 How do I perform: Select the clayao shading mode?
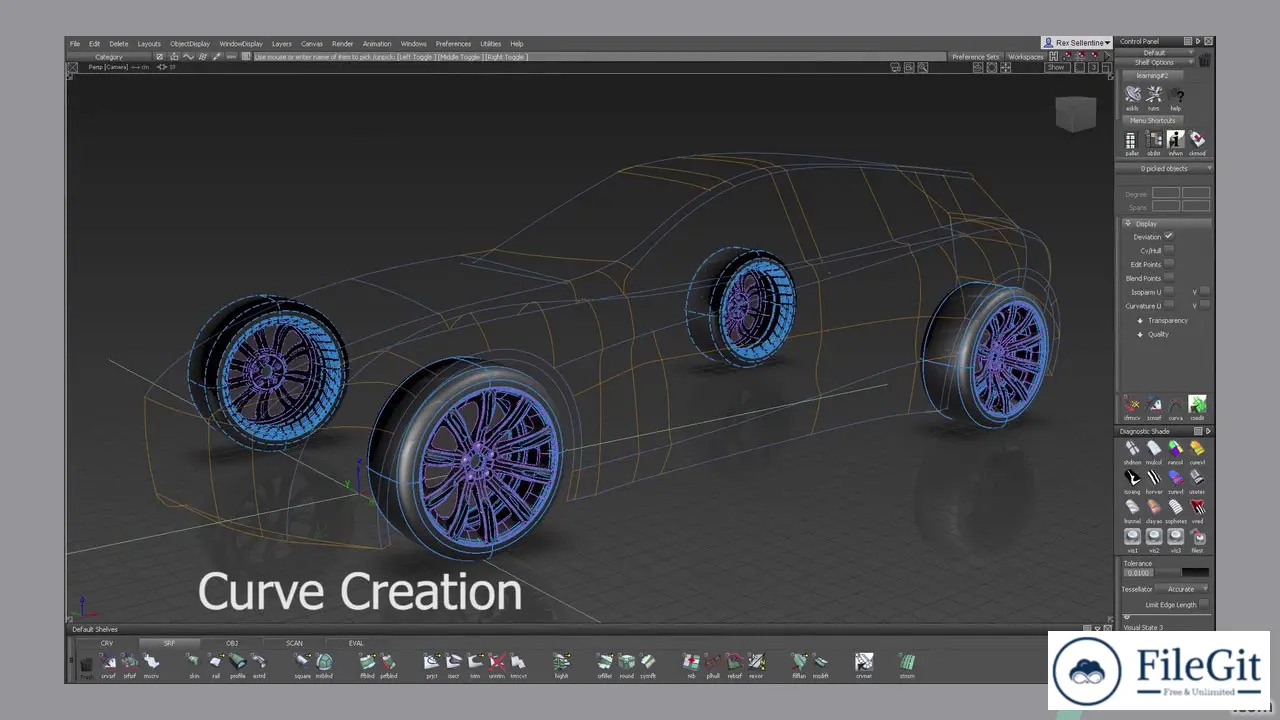tap(1154, 510)
